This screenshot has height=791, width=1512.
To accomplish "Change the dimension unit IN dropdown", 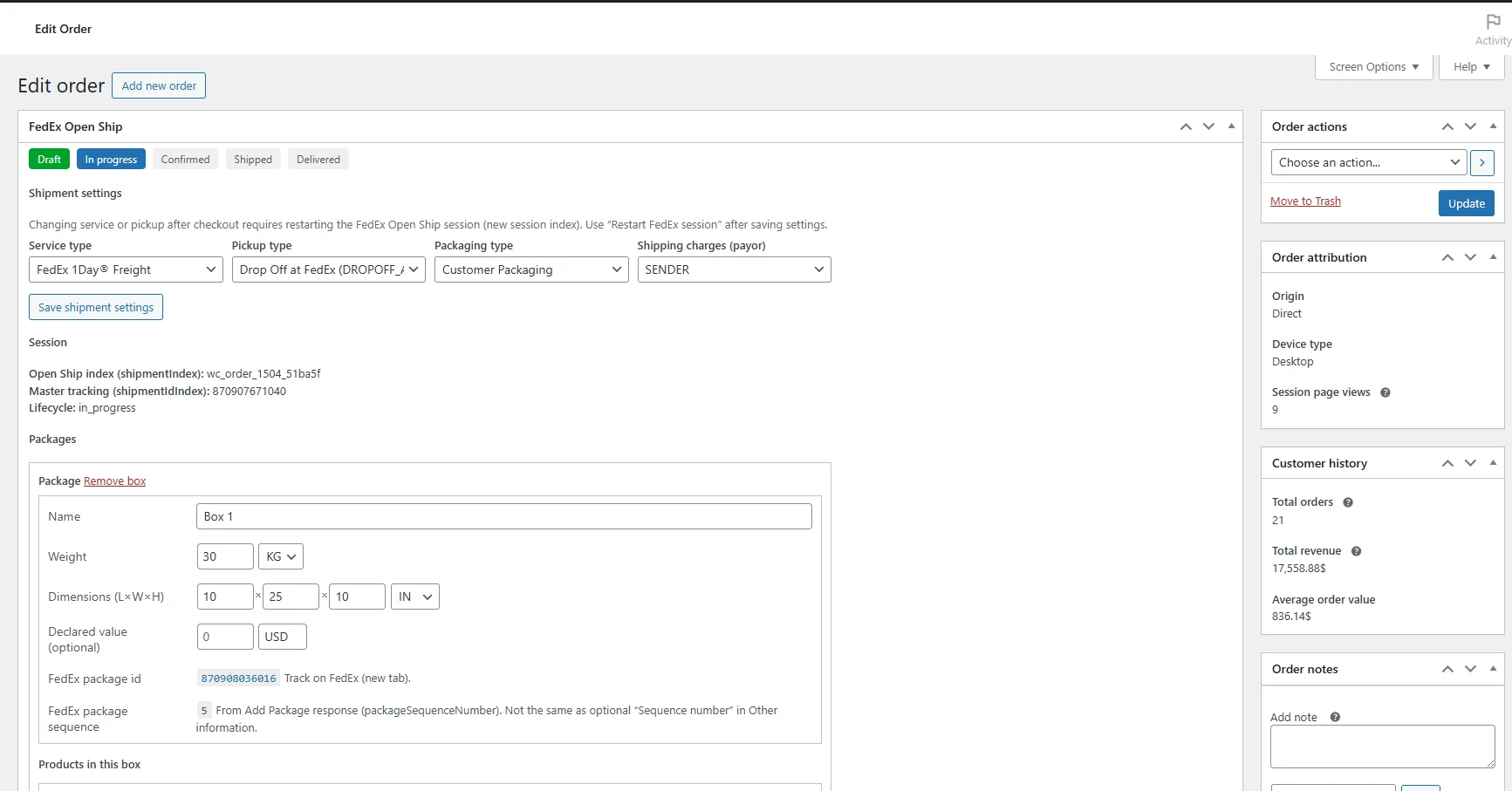I will click(x=415, y=597).
